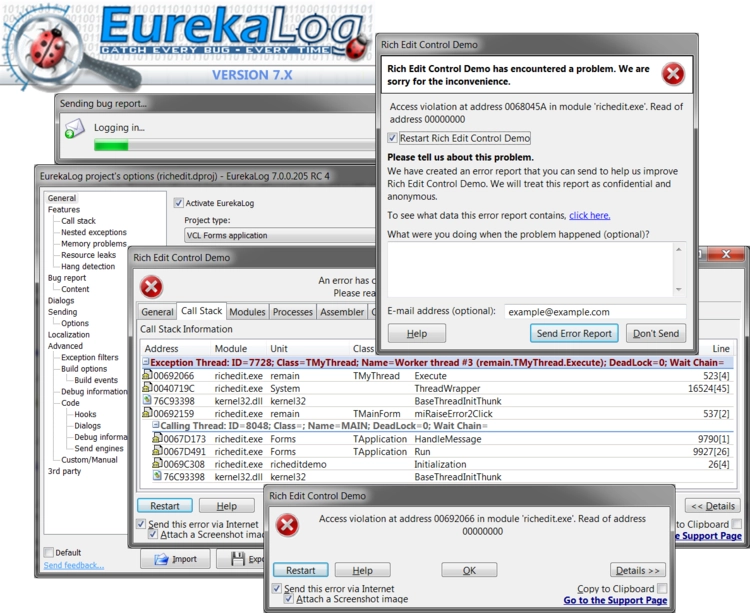
Task: Click error icon in bottom access violation dialog
Action: point(287,525)
